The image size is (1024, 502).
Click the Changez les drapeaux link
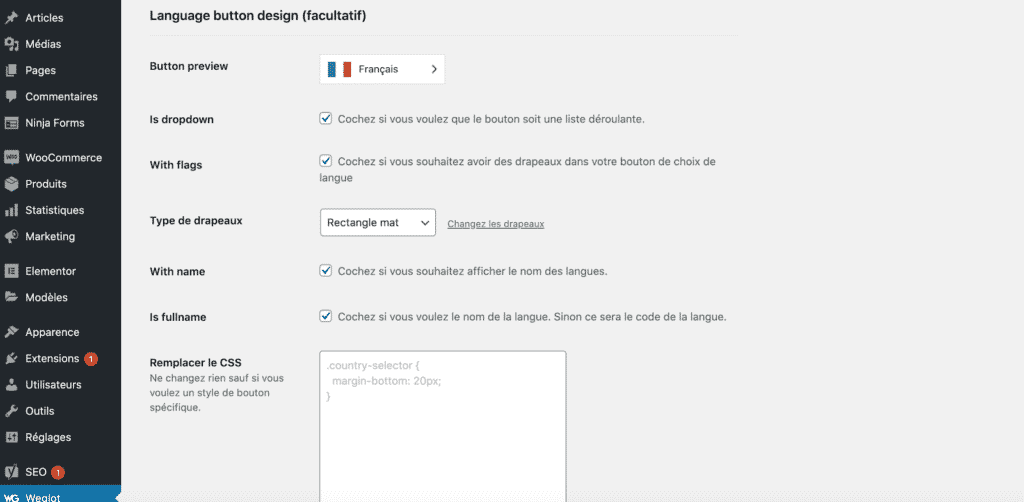click(496, 224)
